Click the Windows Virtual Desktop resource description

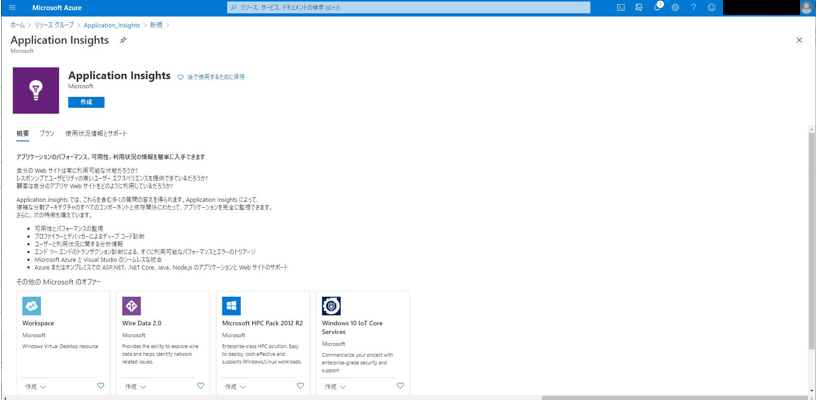(60, 346)
